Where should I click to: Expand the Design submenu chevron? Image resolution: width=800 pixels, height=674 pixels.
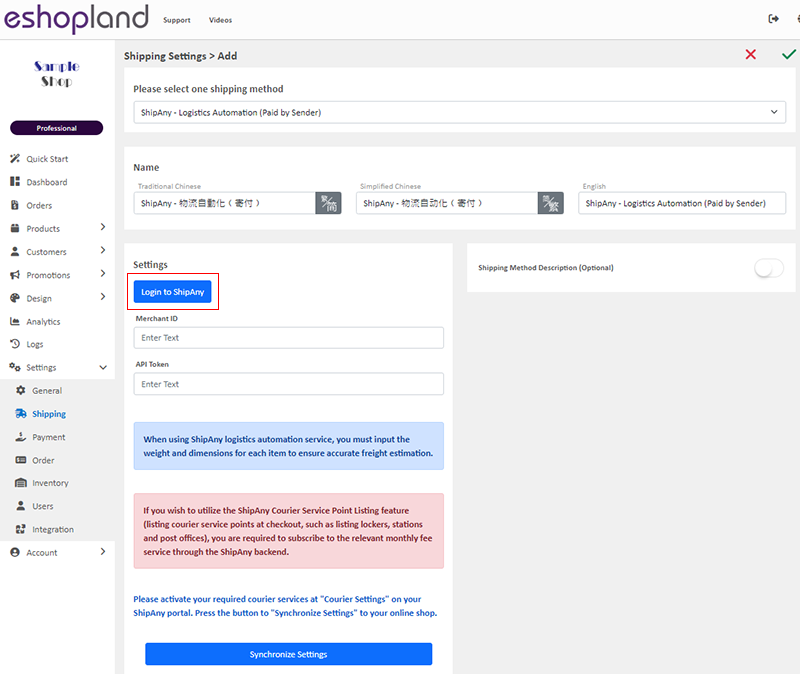tap(103, 296)
